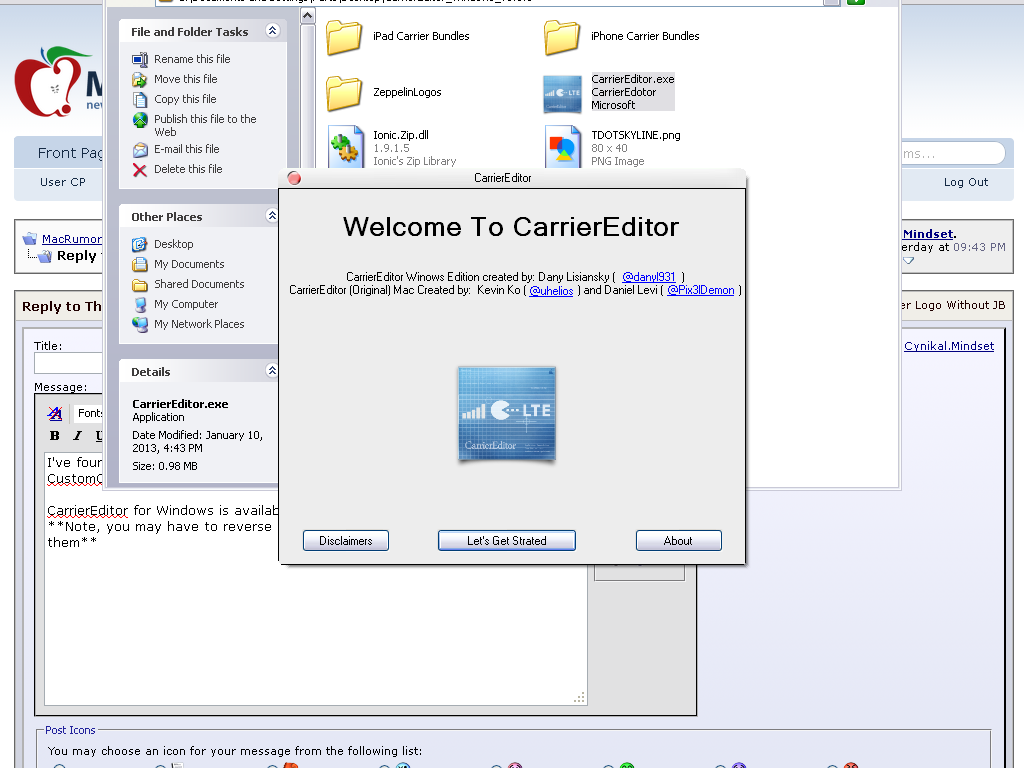Close the CarrierEditor window with red button

(294, 178)
